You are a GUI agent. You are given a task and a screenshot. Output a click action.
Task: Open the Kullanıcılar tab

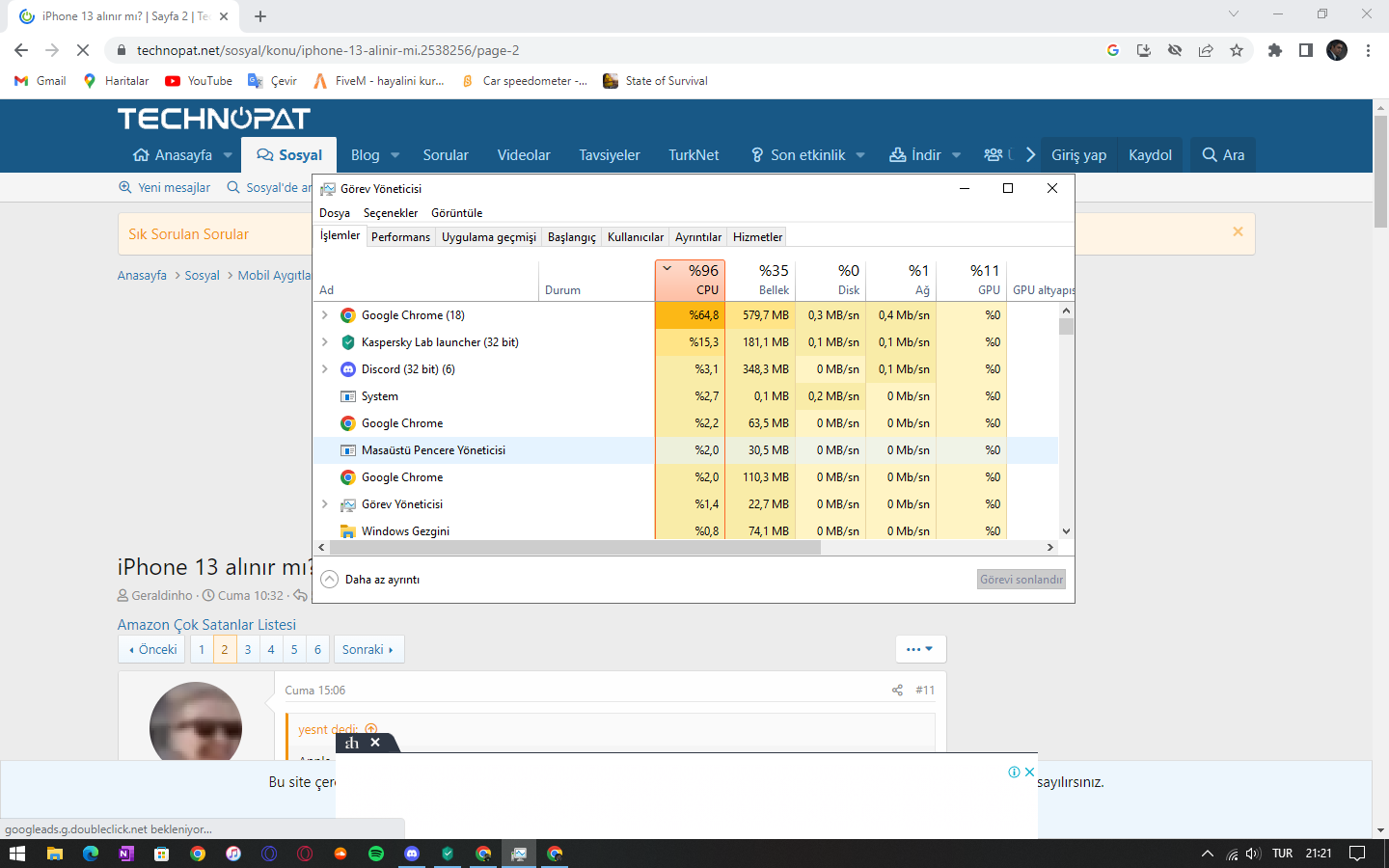point(636,237)
